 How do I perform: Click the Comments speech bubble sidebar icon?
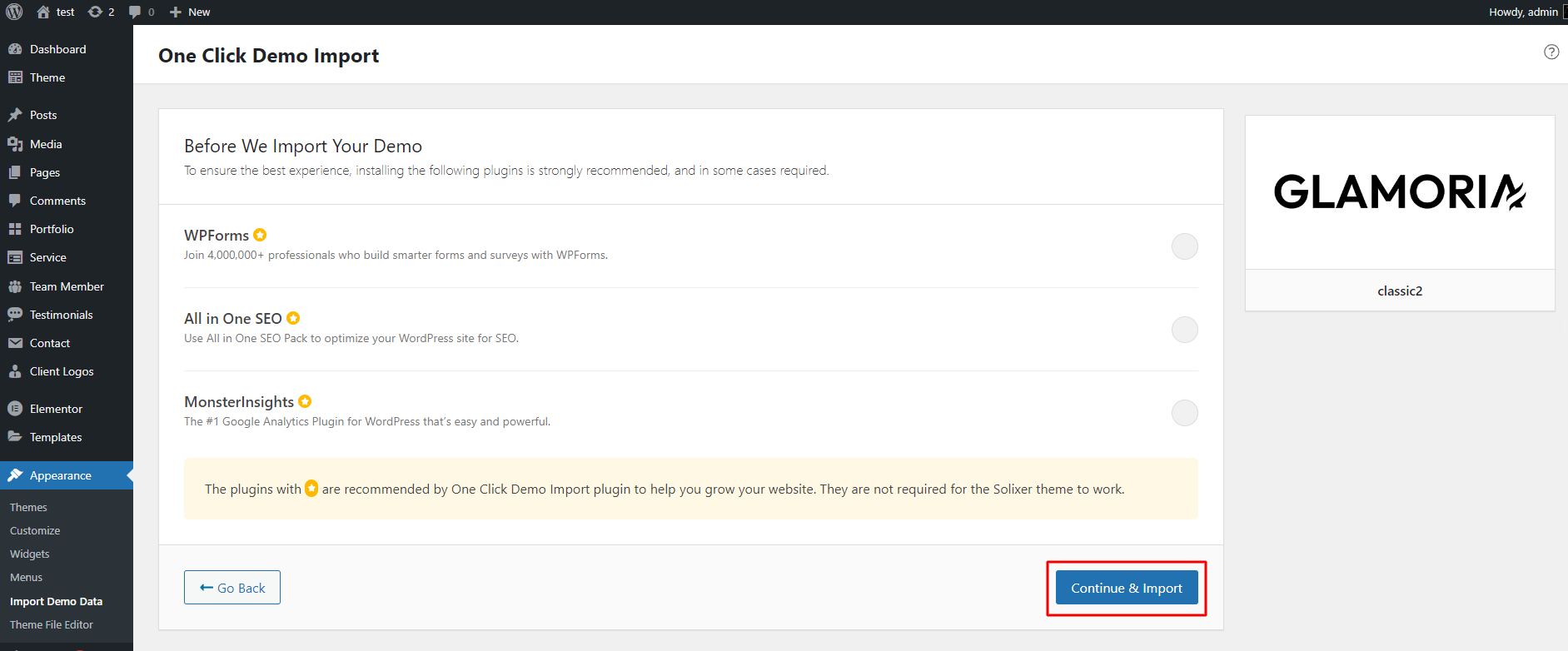coord(15,201)
